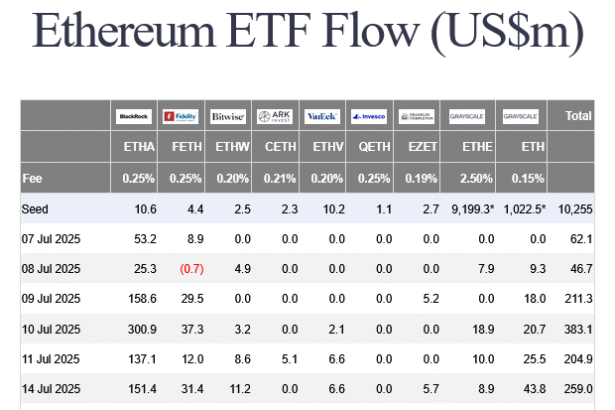The height and width of the screenshot is (410, 615).
Task: Select the VanEck logo
Action: point(322,116)
